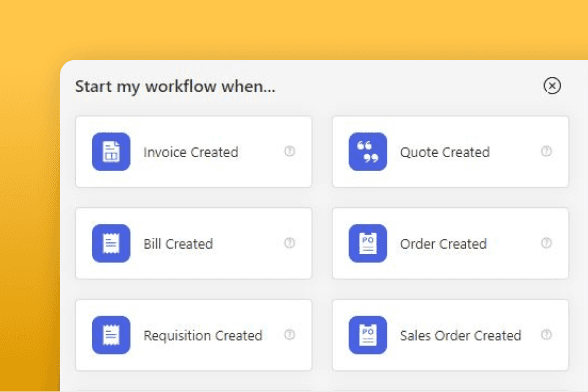Screen dimensions: 588x392
Task: Show help tooltip for Order Created
Action: click(x=546, y=243)
